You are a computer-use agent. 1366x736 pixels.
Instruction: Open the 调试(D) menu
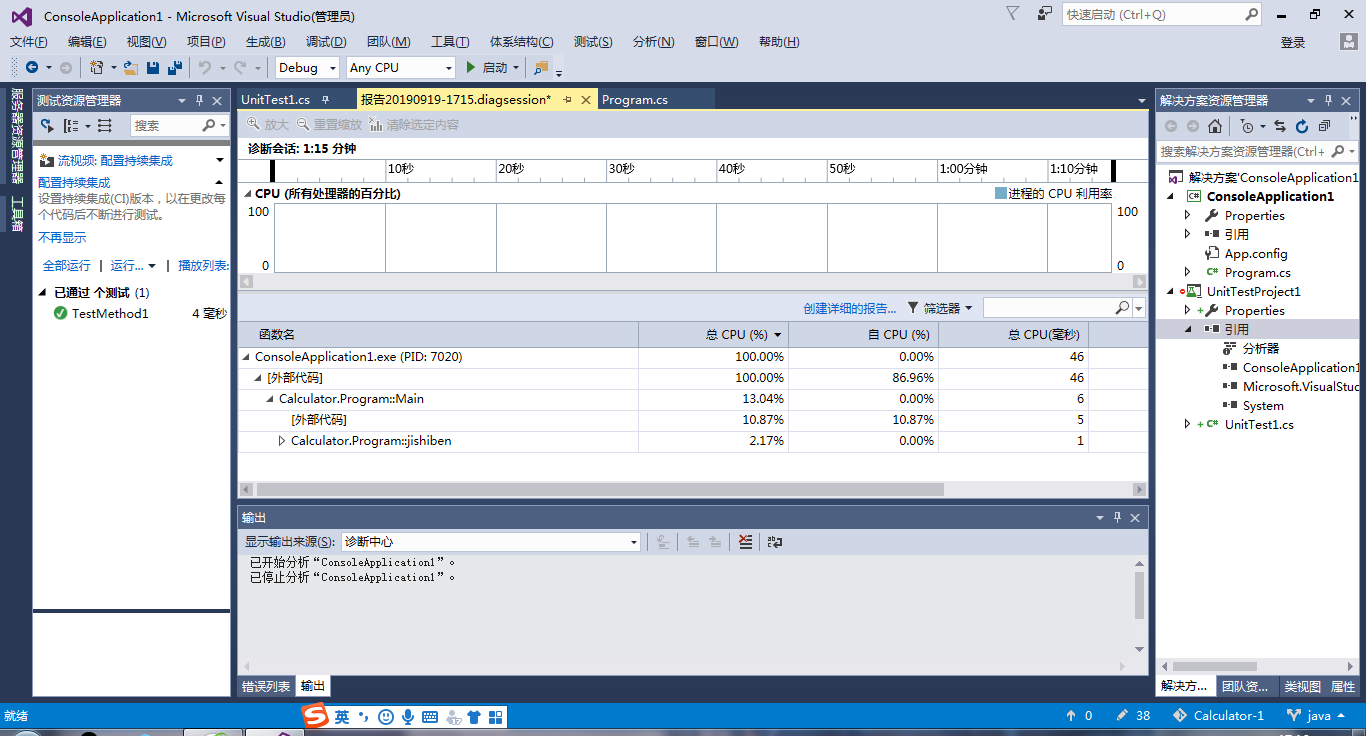point(326,42)
